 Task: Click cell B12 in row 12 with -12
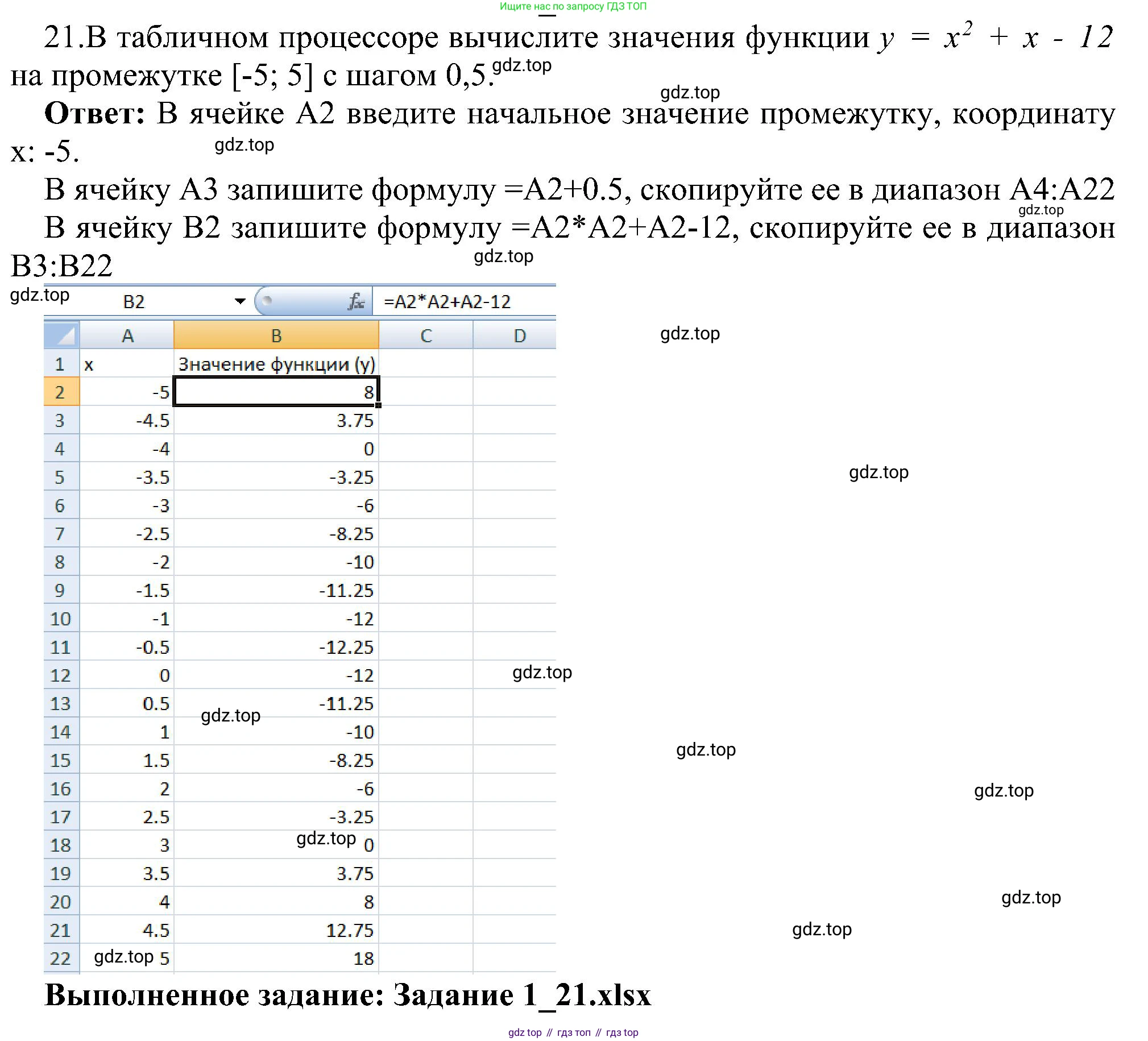[276, 675]
